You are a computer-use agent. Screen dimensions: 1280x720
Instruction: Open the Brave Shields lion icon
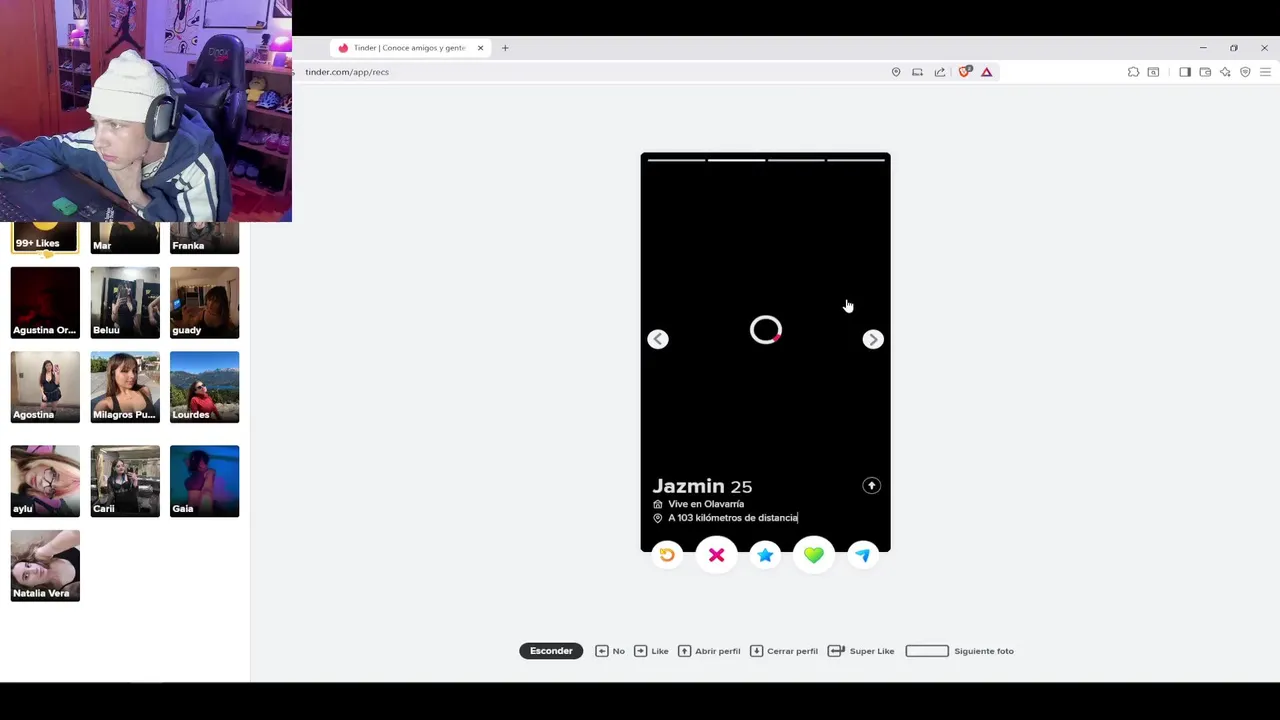pos(965,72)
